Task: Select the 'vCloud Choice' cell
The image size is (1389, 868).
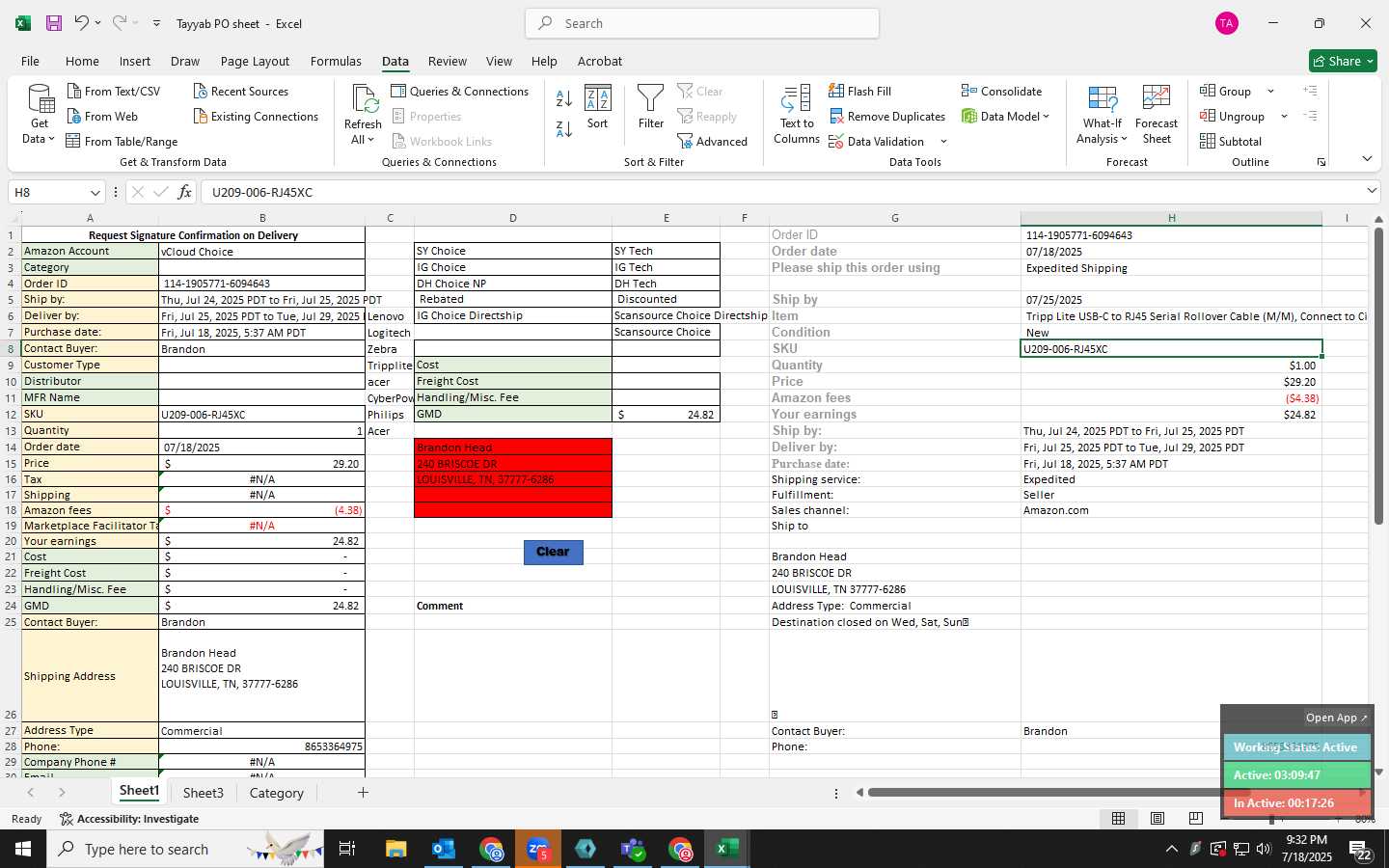Action: (x=261, y=252)
